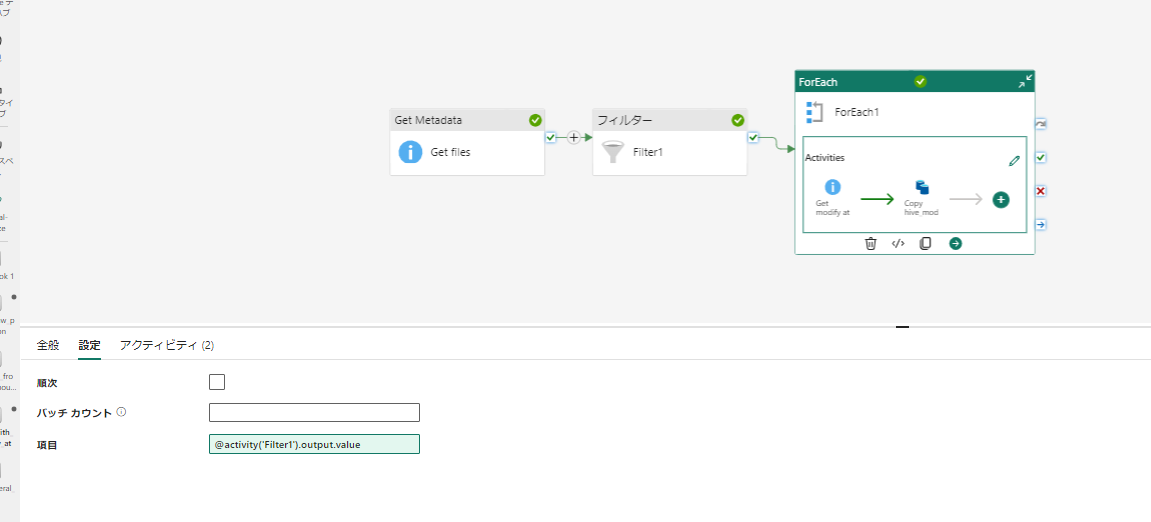Click the 'ForEach1' activity name
Image resolution: width=1151 pixels, height=522 pixels.
857,112
